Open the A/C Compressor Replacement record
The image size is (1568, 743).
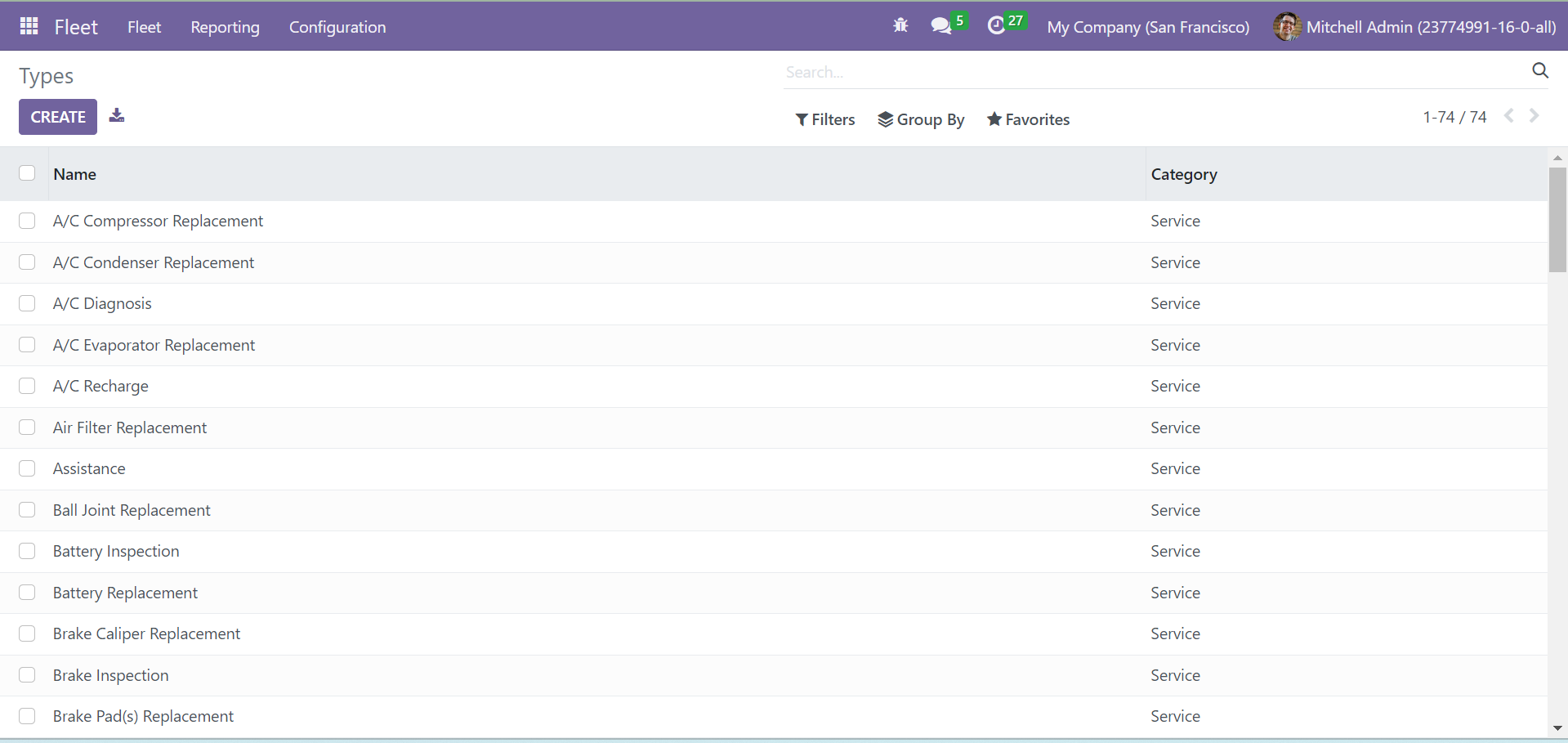click(x=158, y=221)
